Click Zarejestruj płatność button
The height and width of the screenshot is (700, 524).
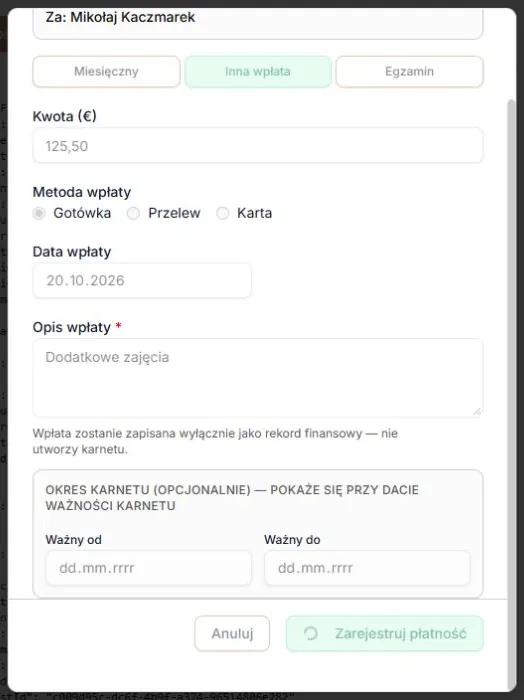click(385, 633)
